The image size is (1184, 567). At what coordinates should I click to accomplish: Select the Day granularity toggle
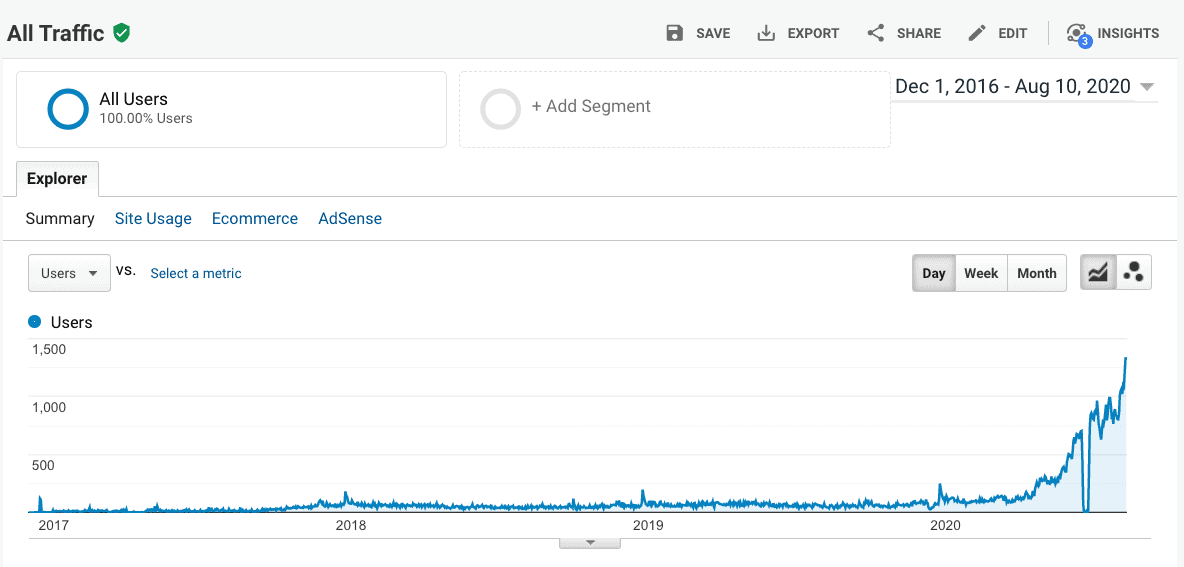[934, 273]
